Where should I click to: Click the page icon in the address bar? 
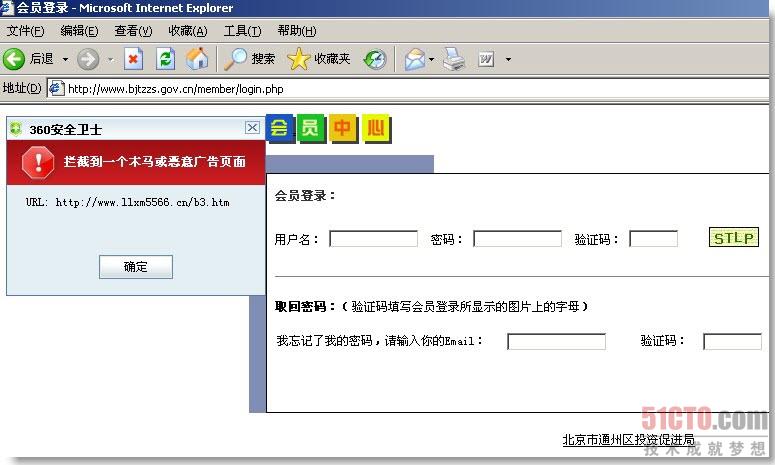coord(56,88)
